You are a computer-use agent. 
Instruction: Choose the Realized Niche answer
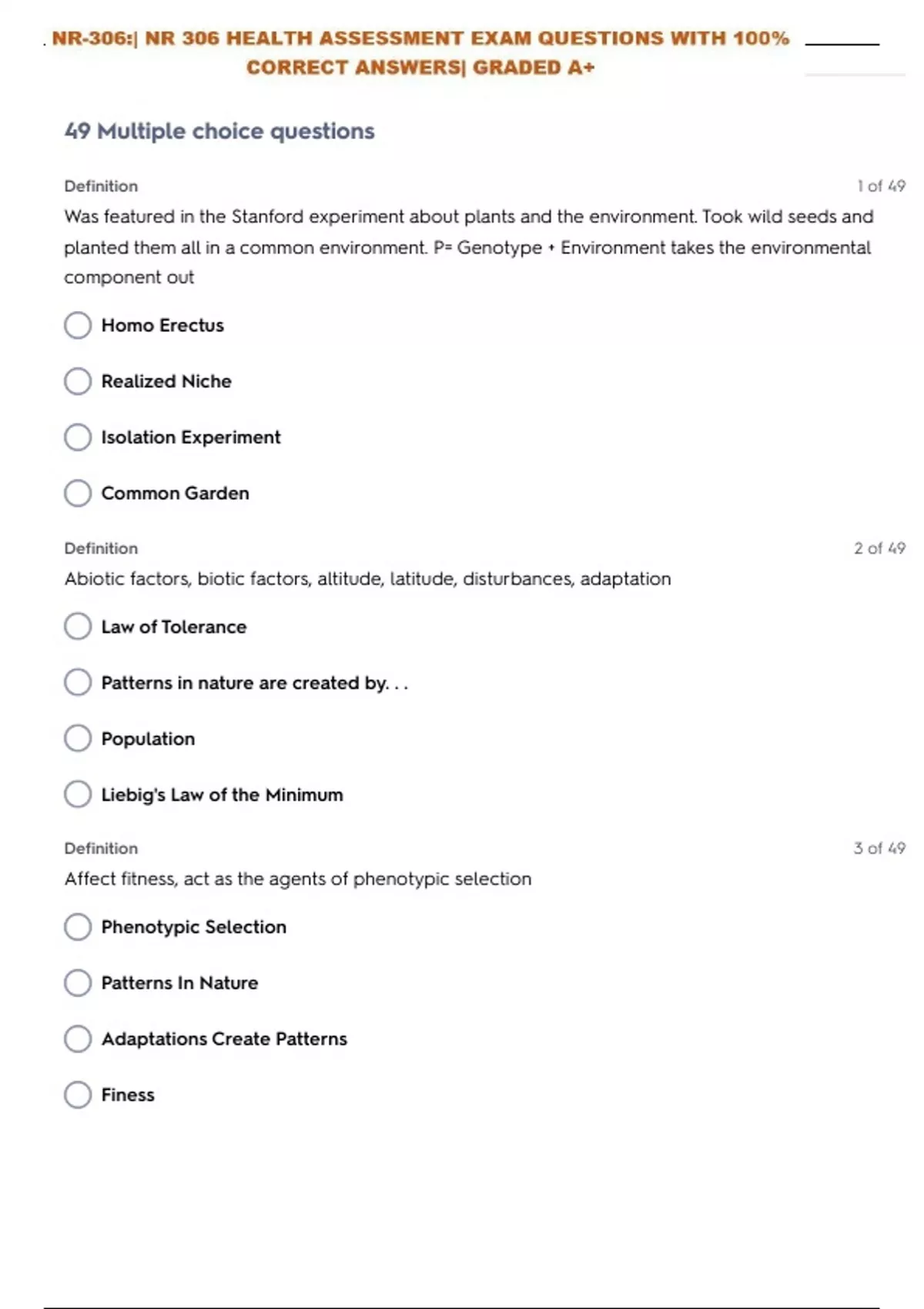[x=78, y=381]
